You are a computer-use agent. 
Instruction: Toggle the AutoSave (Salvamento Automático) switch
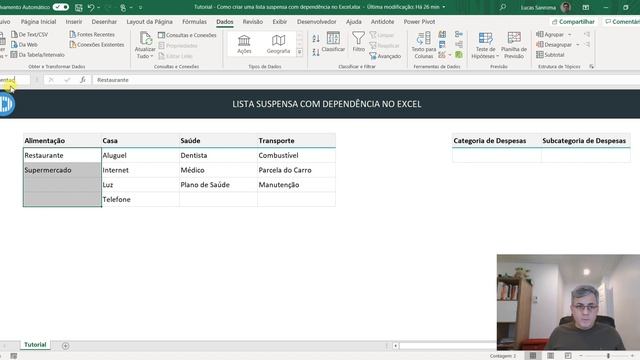tap(61, 7)
